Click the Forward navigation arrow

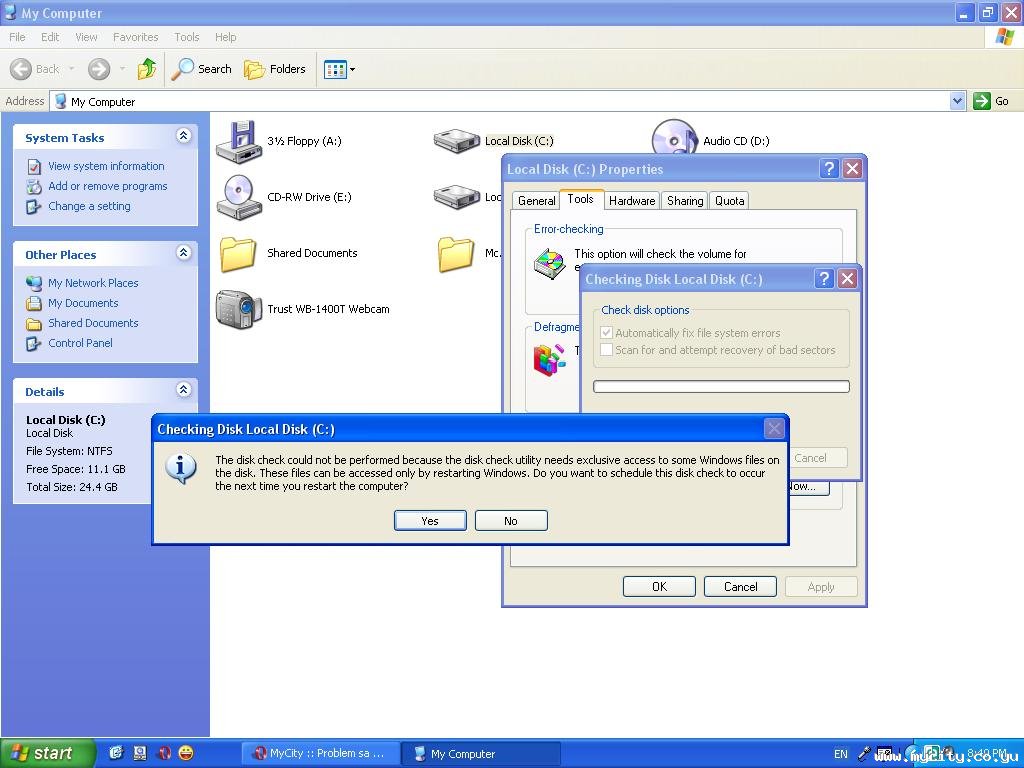[99, 69]
